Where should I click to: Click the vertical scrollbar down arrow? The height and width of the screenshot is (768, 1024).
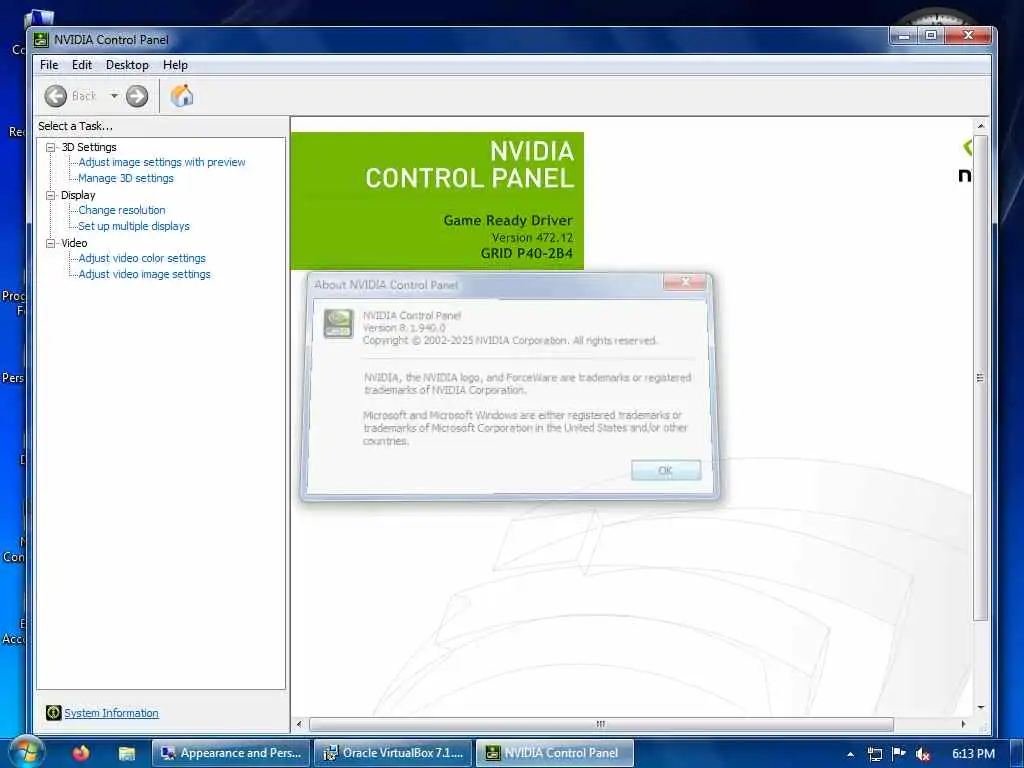(980, 707)
